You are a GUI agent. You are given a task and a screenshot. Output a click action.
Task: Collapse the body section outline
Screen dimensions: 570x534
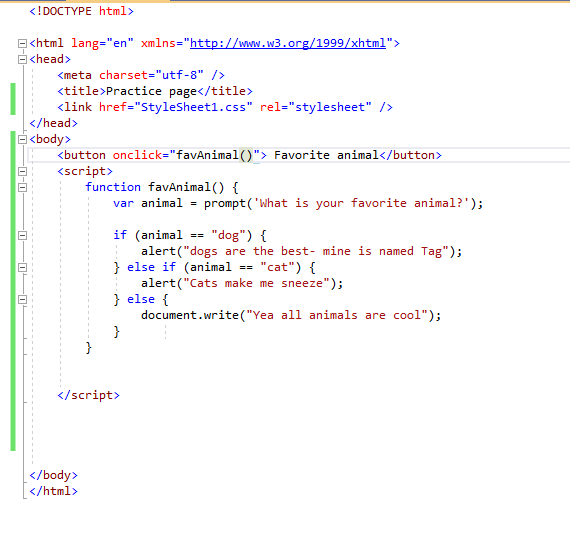pos(22,139)
